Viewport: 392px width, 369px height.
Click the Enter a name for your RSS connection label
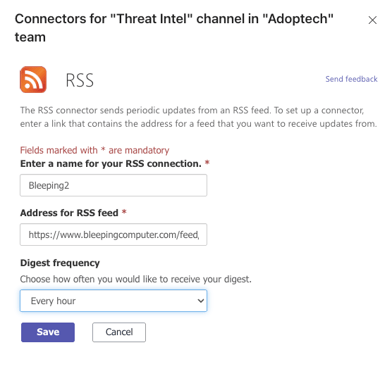tap(111, 164)
